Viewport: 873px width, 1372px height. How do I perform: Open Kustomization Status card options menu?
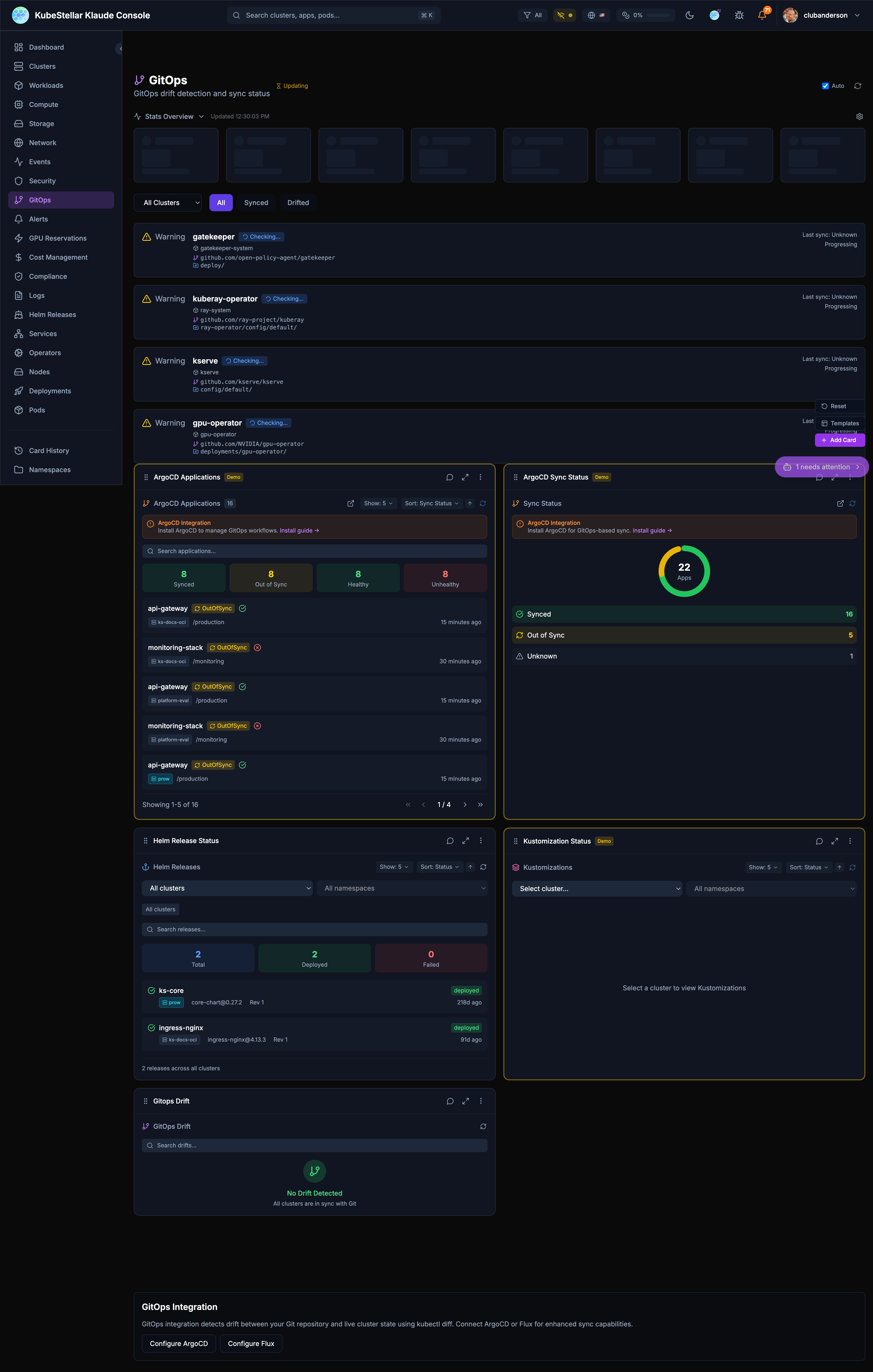click(850, 841)
